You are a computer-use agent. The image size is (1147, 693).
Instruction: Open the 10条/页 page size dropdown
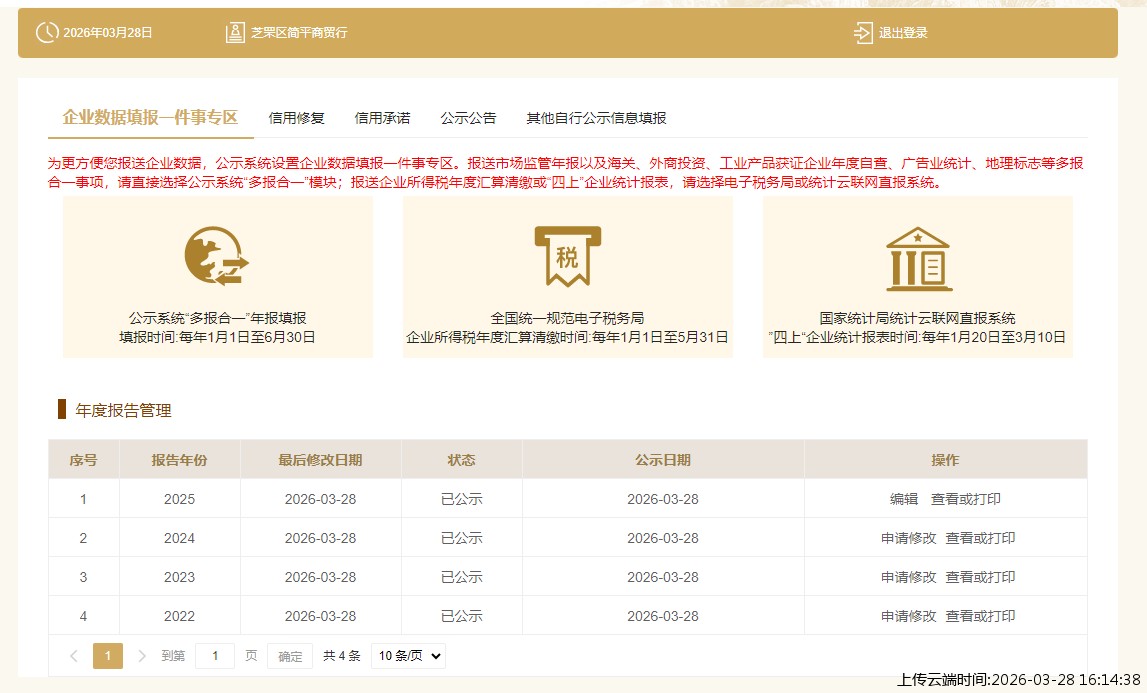coord(407,655)
